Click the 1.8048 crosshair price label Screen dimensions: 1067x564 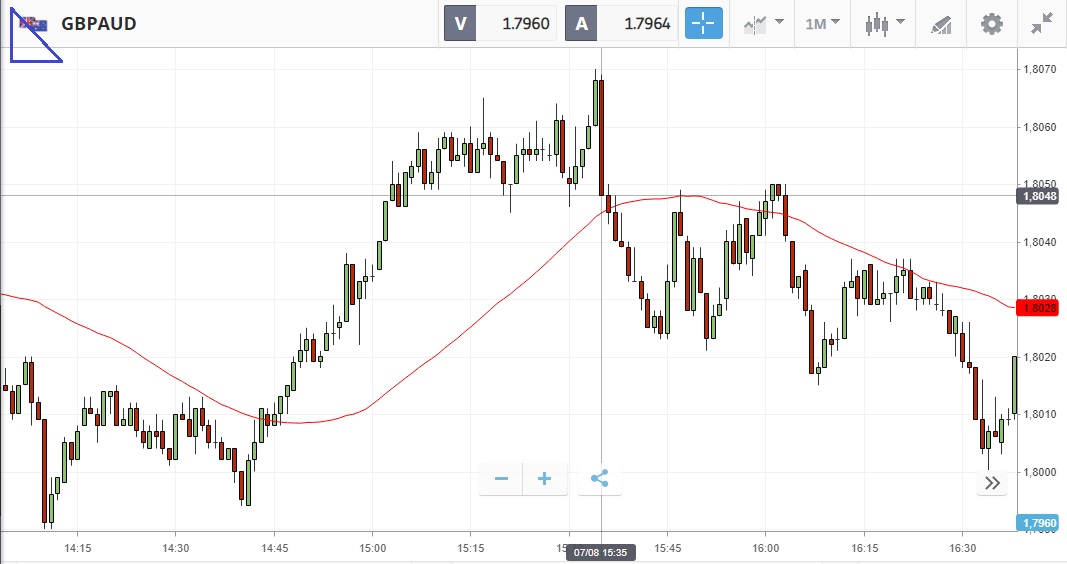pyautogui.click(x=1039, y=196)
